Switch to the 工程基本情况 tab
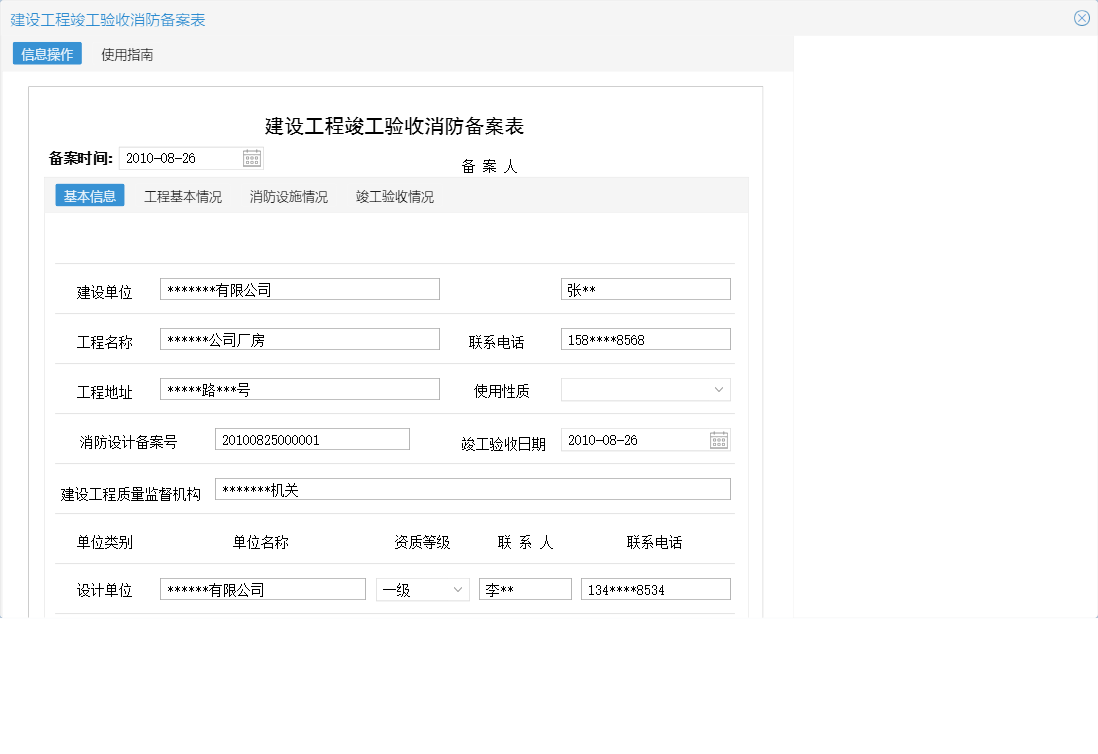 point(183,196)
